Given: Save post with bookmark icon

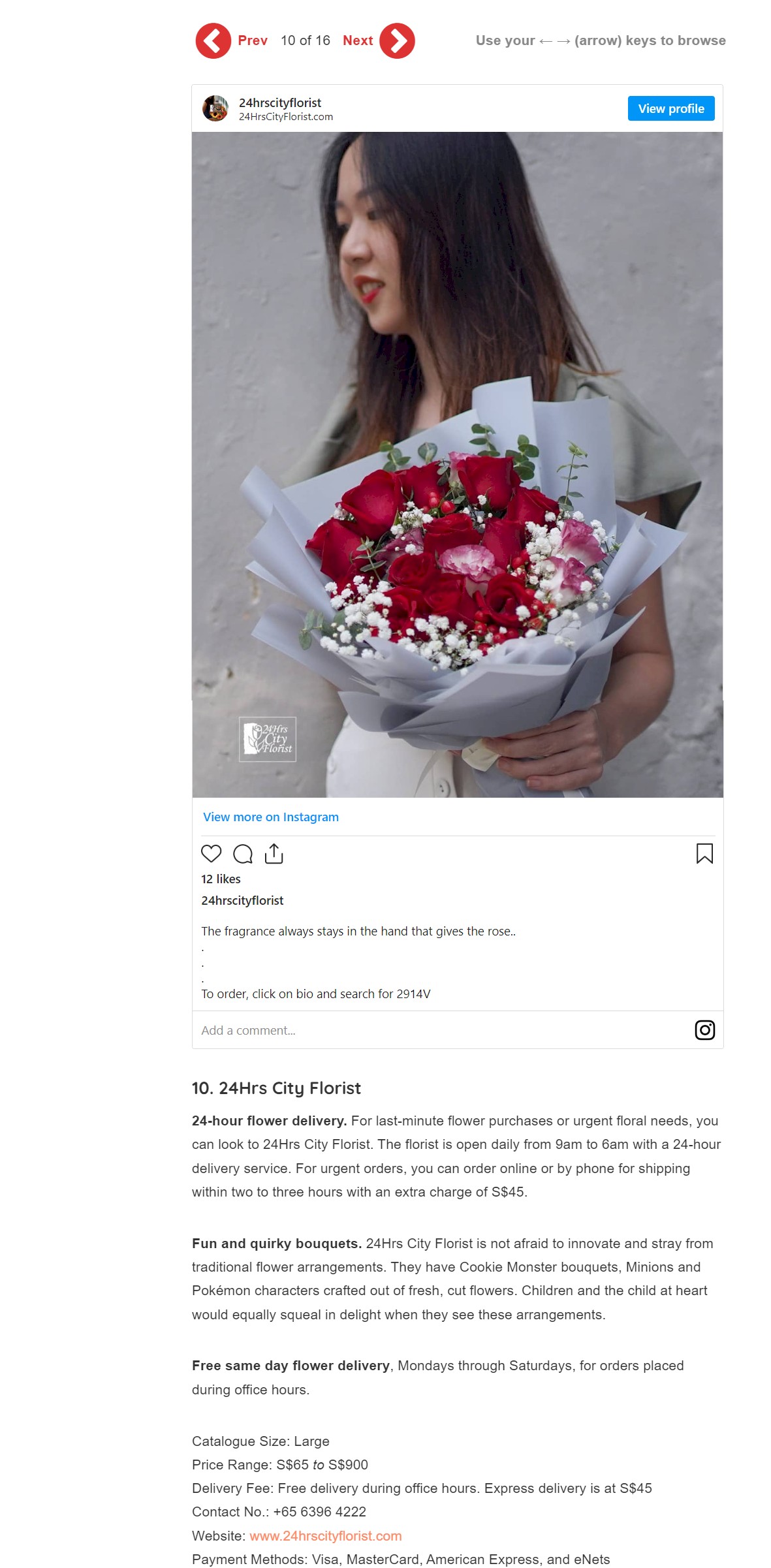Looking at the screenshot, I should [704, 853].
